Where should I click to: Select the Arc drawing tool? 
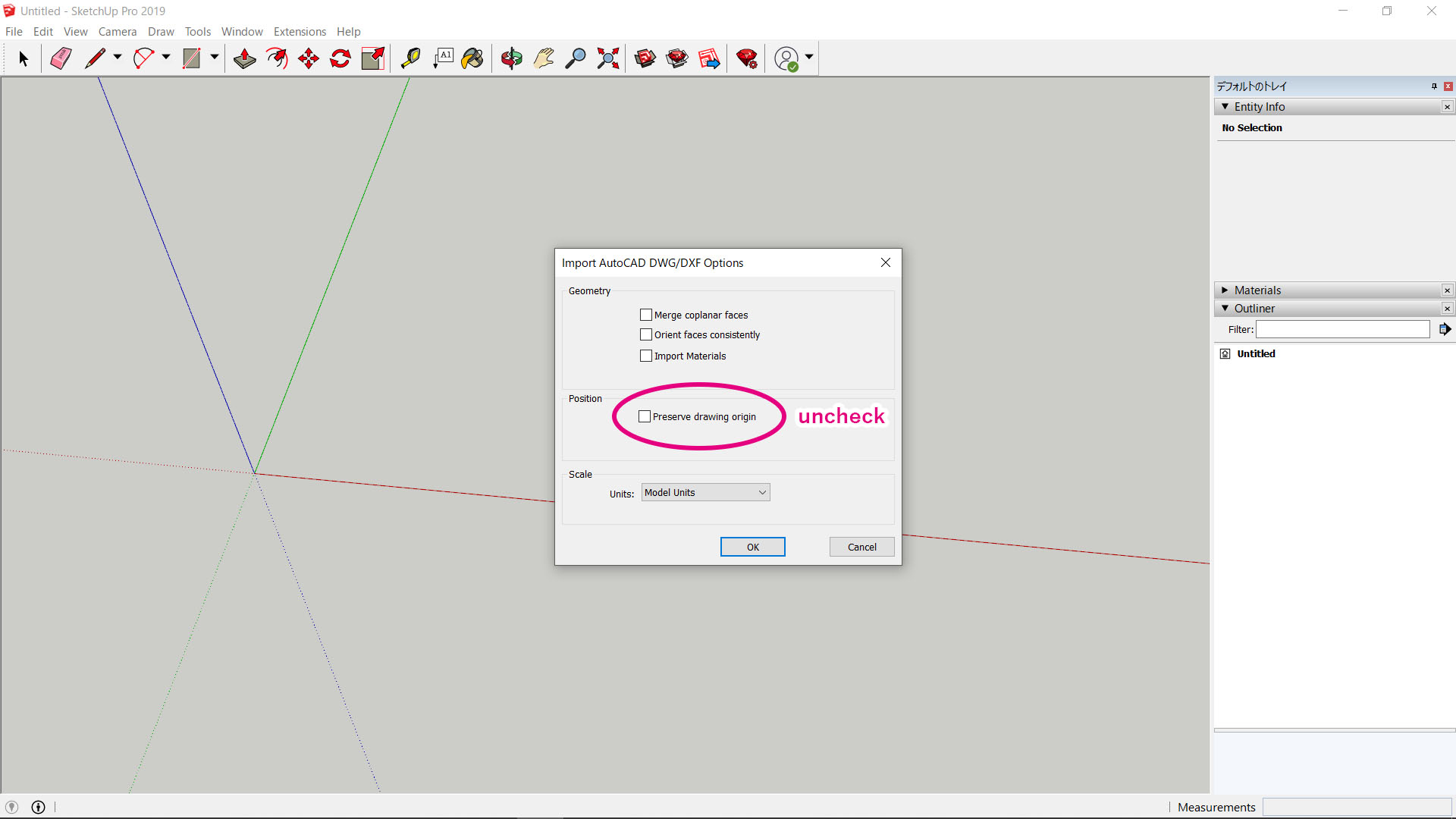coord(144,58)
